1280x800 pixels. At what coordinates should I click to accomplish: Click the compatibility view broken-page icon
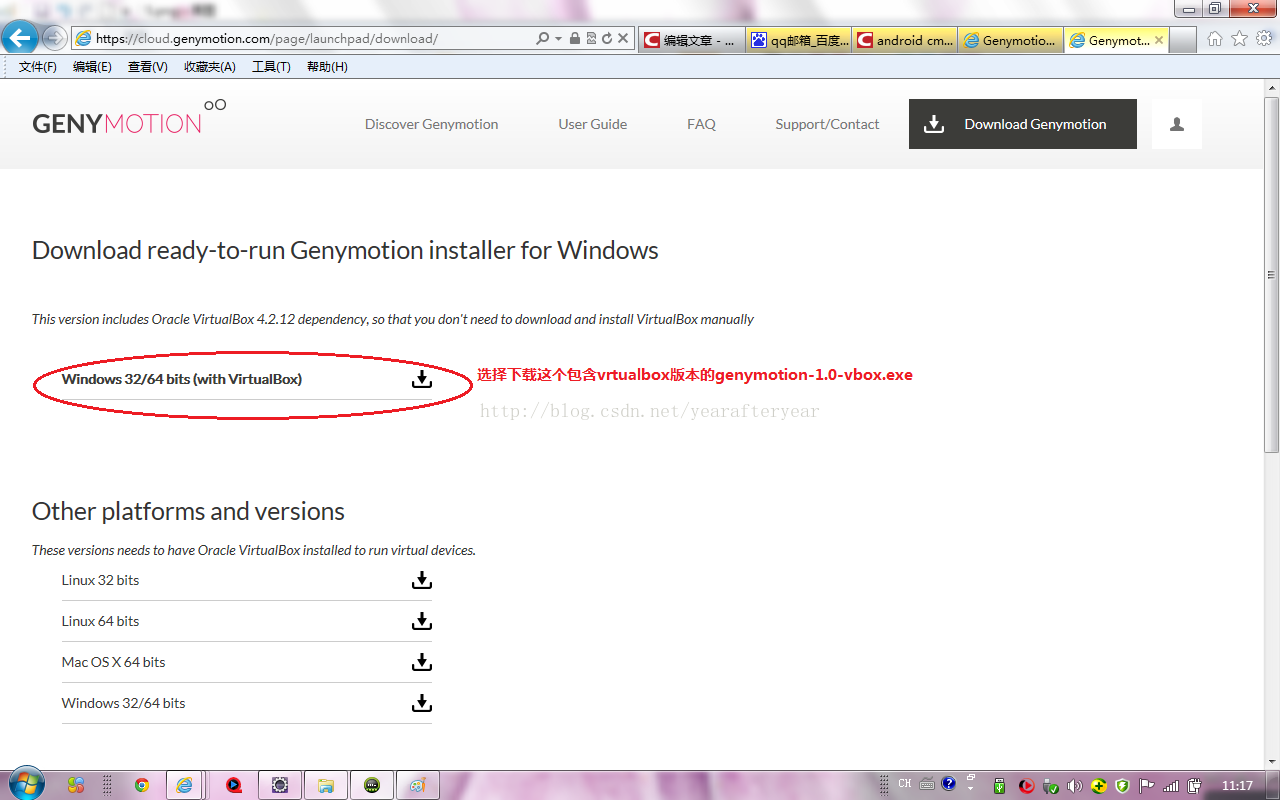click(590, 39)
